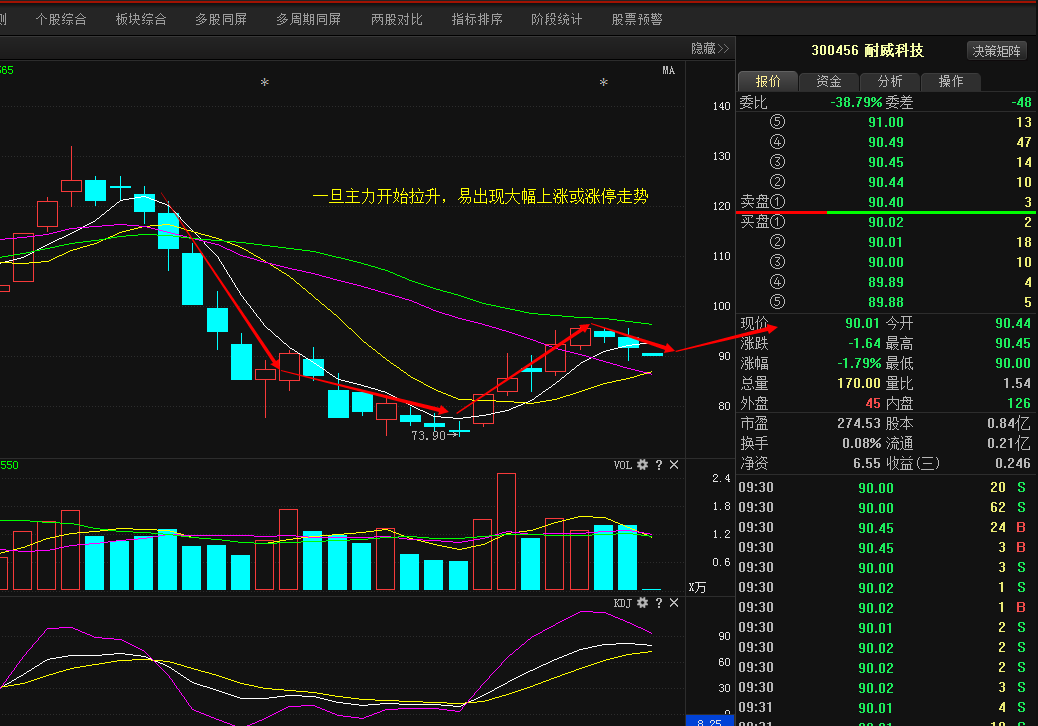The width and height of the screenshot is (1038, 726).
Task: Switch to the 资金 tab
Action: click(829, 81)
